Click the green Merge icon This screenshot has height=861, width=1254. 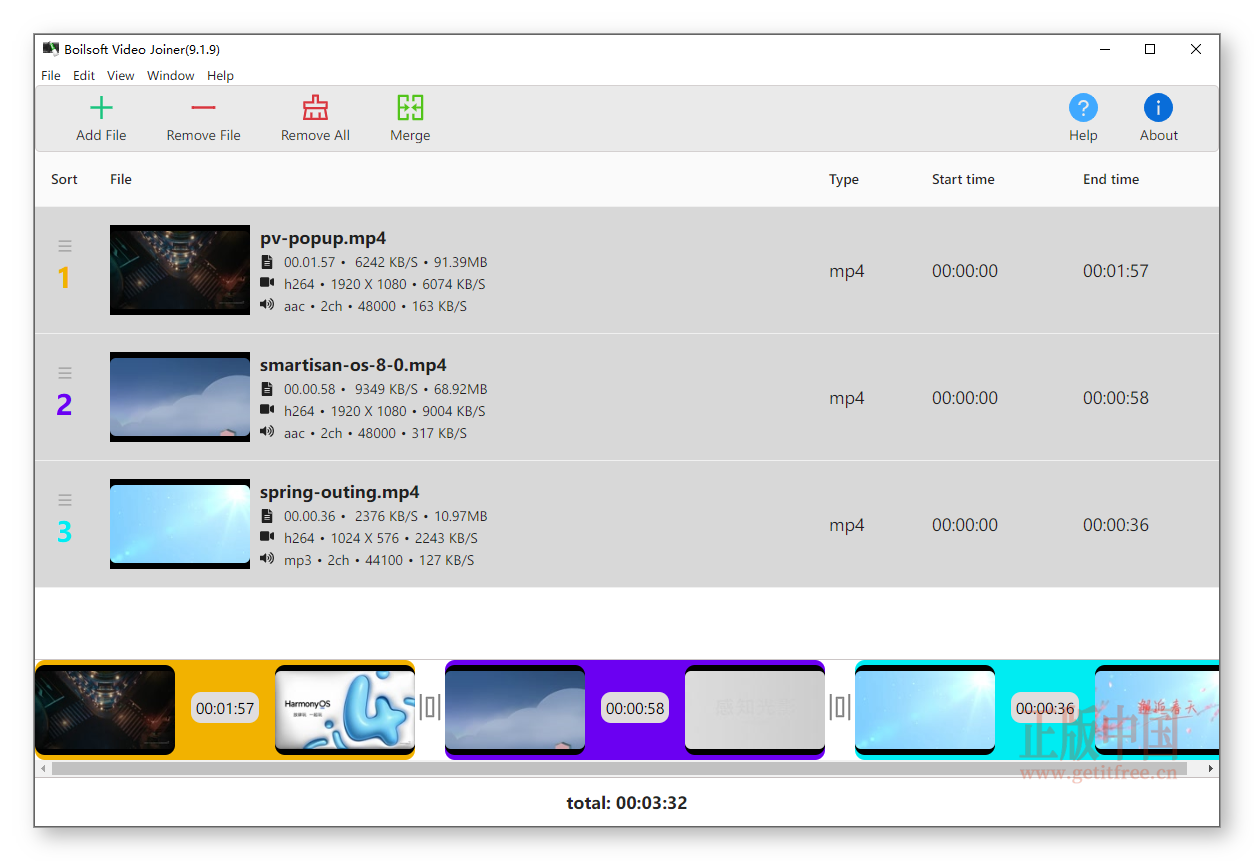(410, 108)
